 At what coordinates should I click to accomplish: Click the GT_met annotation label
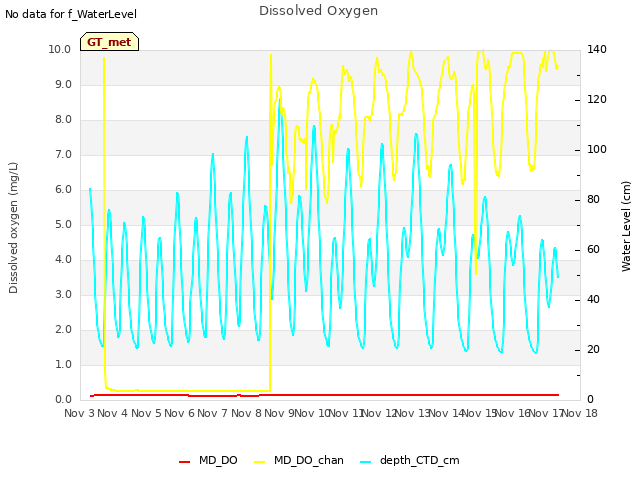tap(109, 42)
